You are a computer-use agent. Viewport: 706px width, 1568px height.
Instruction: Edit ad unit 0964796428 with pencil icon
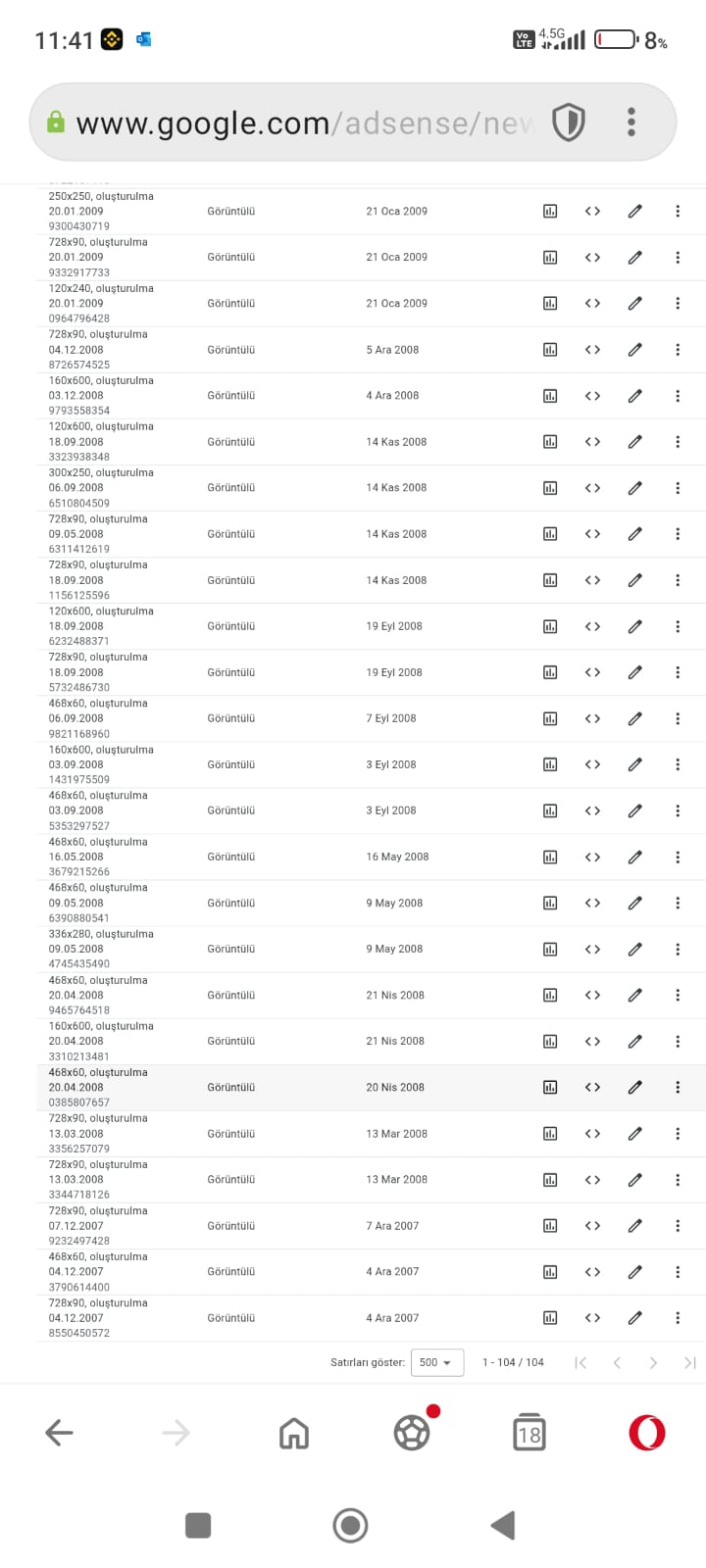635,304
